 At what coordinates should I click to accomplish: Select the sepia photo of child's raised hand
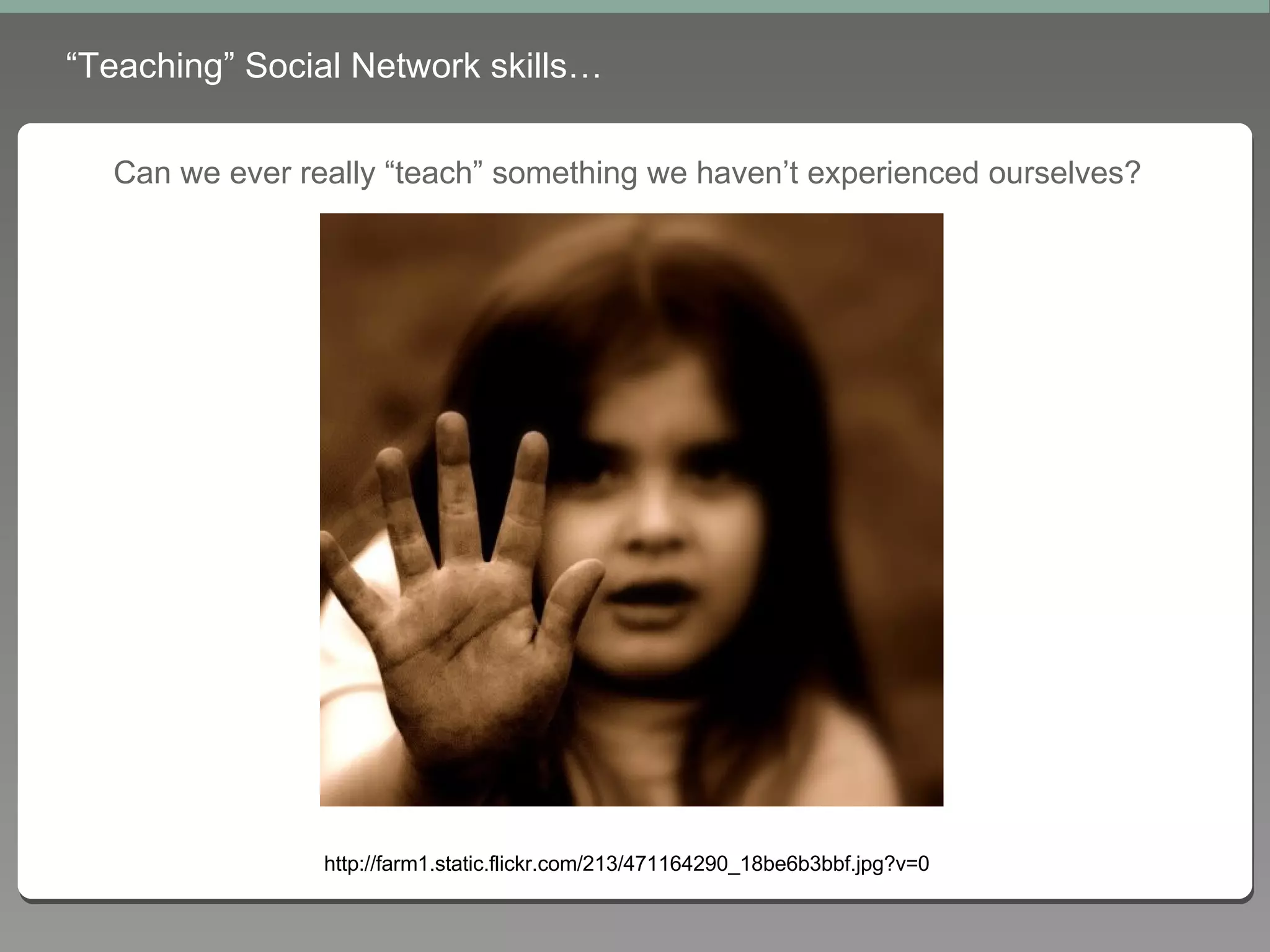point(631,509)
